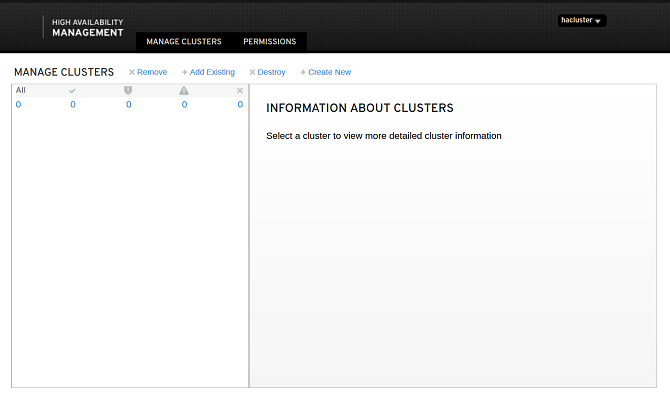
Task: Click the count under the All column
Action: coord(18,104)
